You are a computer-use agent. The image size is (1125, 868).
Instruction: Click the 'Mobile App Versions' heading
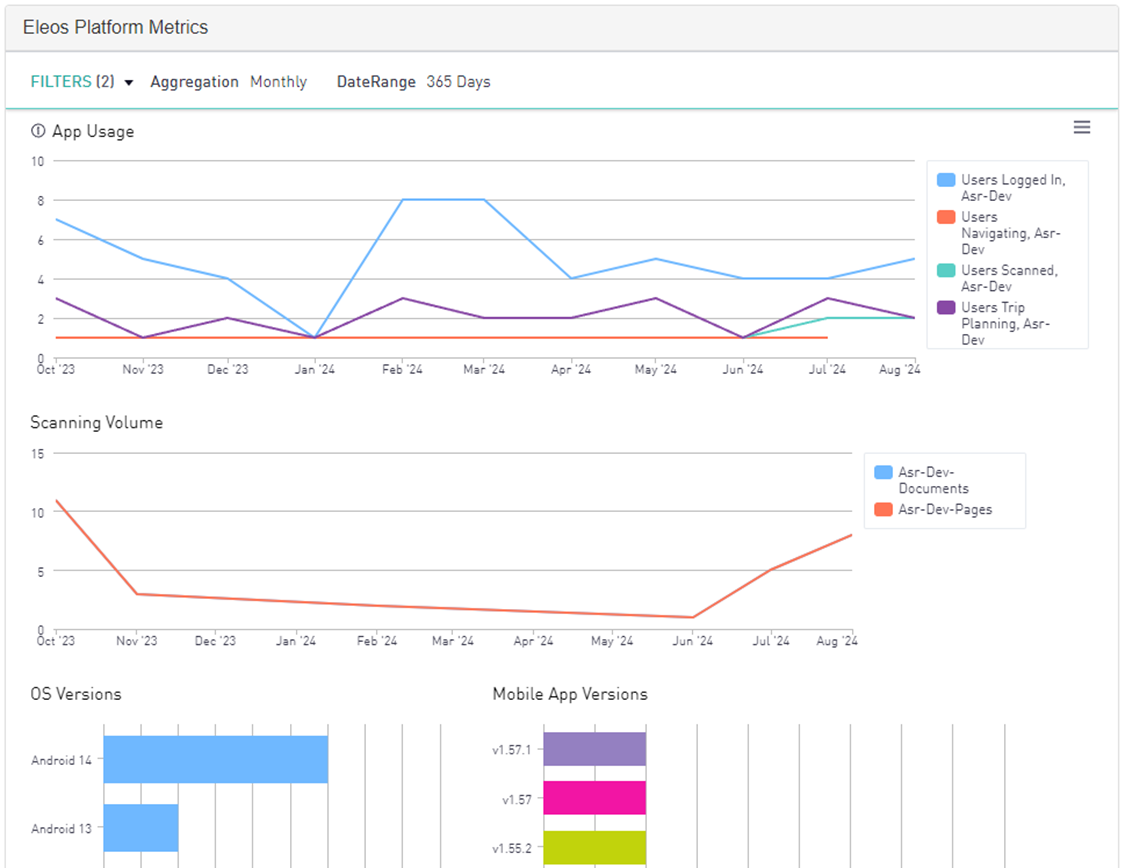click(x=570, y=694)
